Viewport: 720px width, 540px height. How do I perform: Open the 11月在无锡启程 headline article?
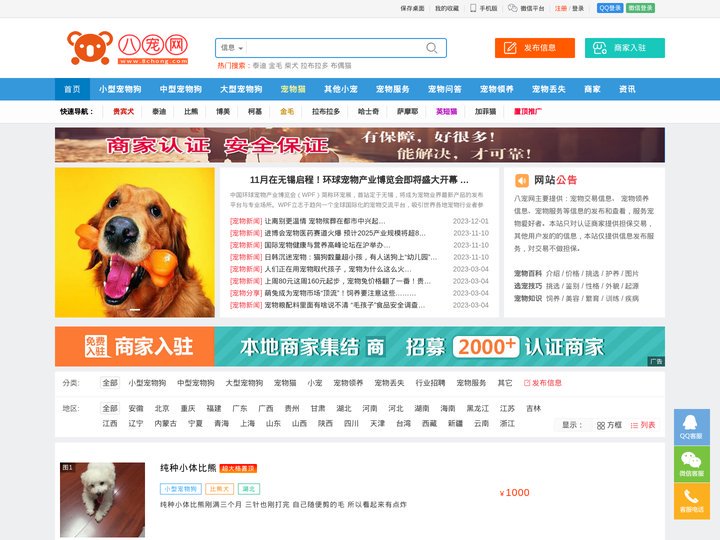(x=359, y=180)
